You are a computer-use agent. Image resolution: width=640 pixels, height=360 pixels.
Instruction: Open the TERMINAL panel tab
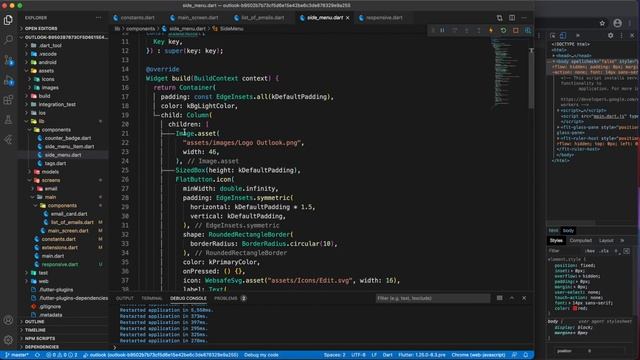(152, 298)
